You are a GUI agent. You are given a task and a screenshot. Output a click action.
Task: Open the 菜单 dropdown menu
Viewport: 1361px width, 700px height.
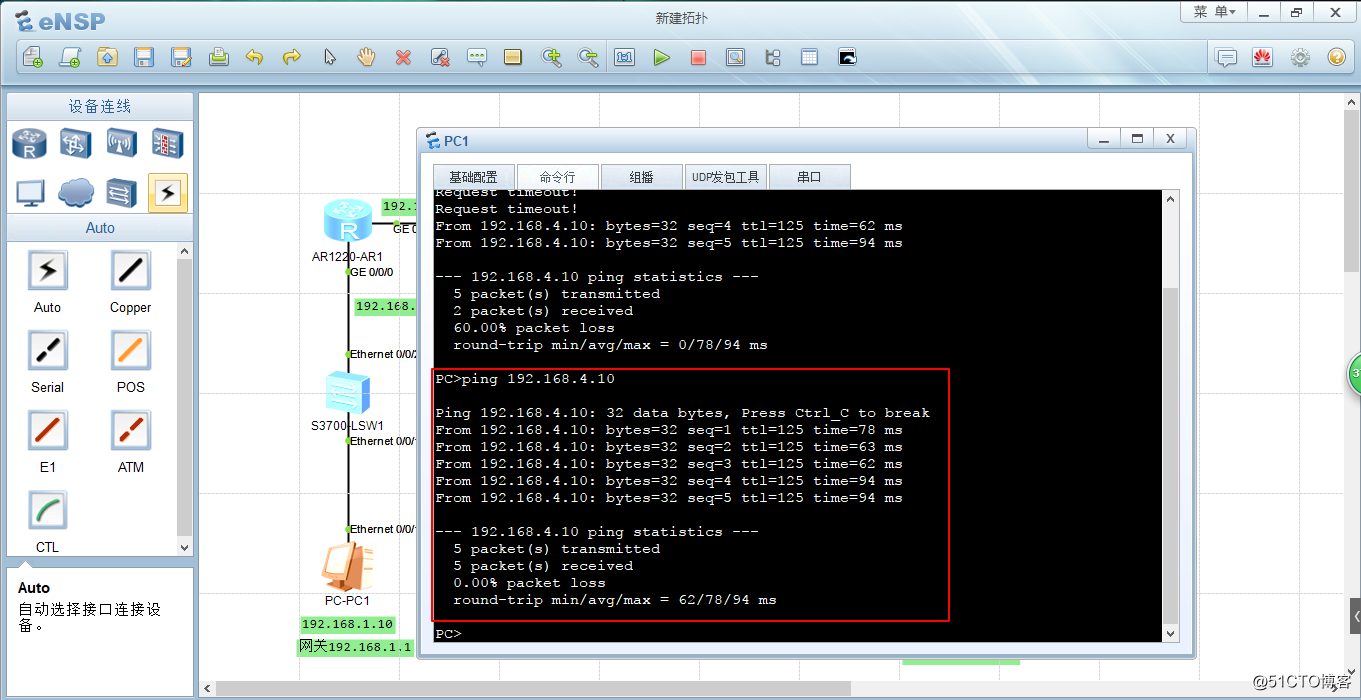[1214, 12]
